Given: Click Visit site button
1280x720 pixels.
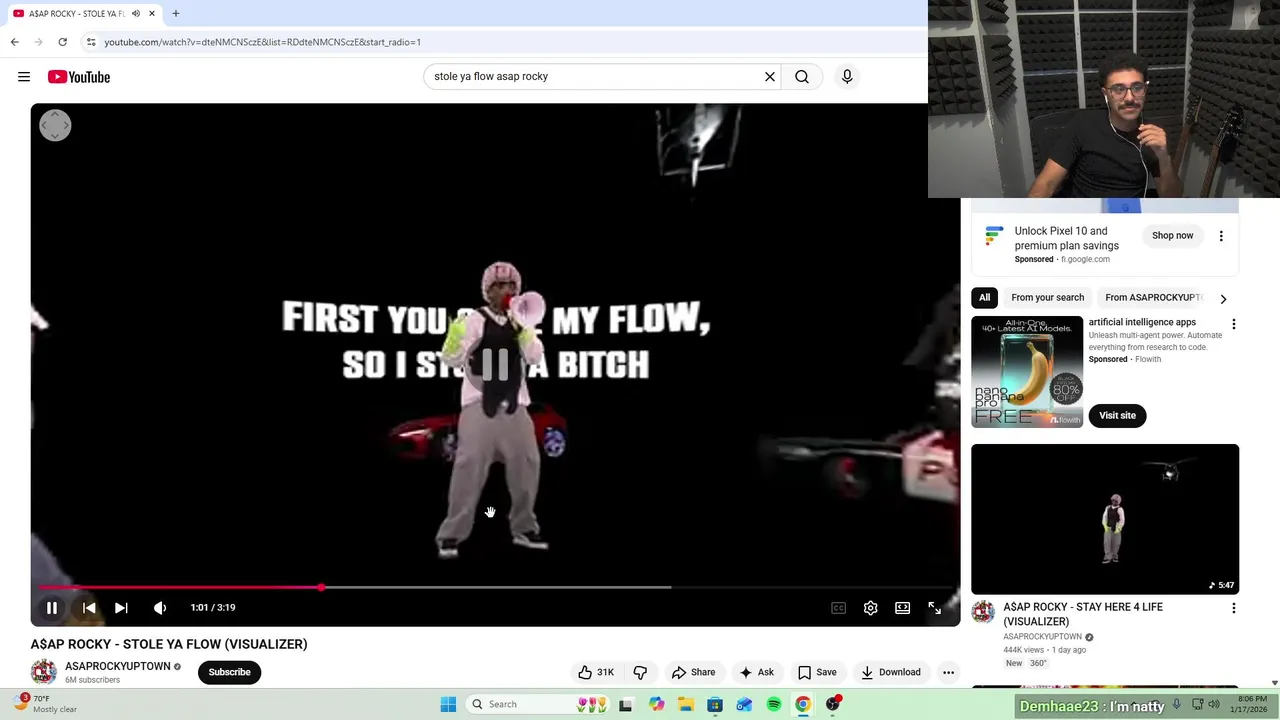Looking at the screenshot, I should [1117, 415].
